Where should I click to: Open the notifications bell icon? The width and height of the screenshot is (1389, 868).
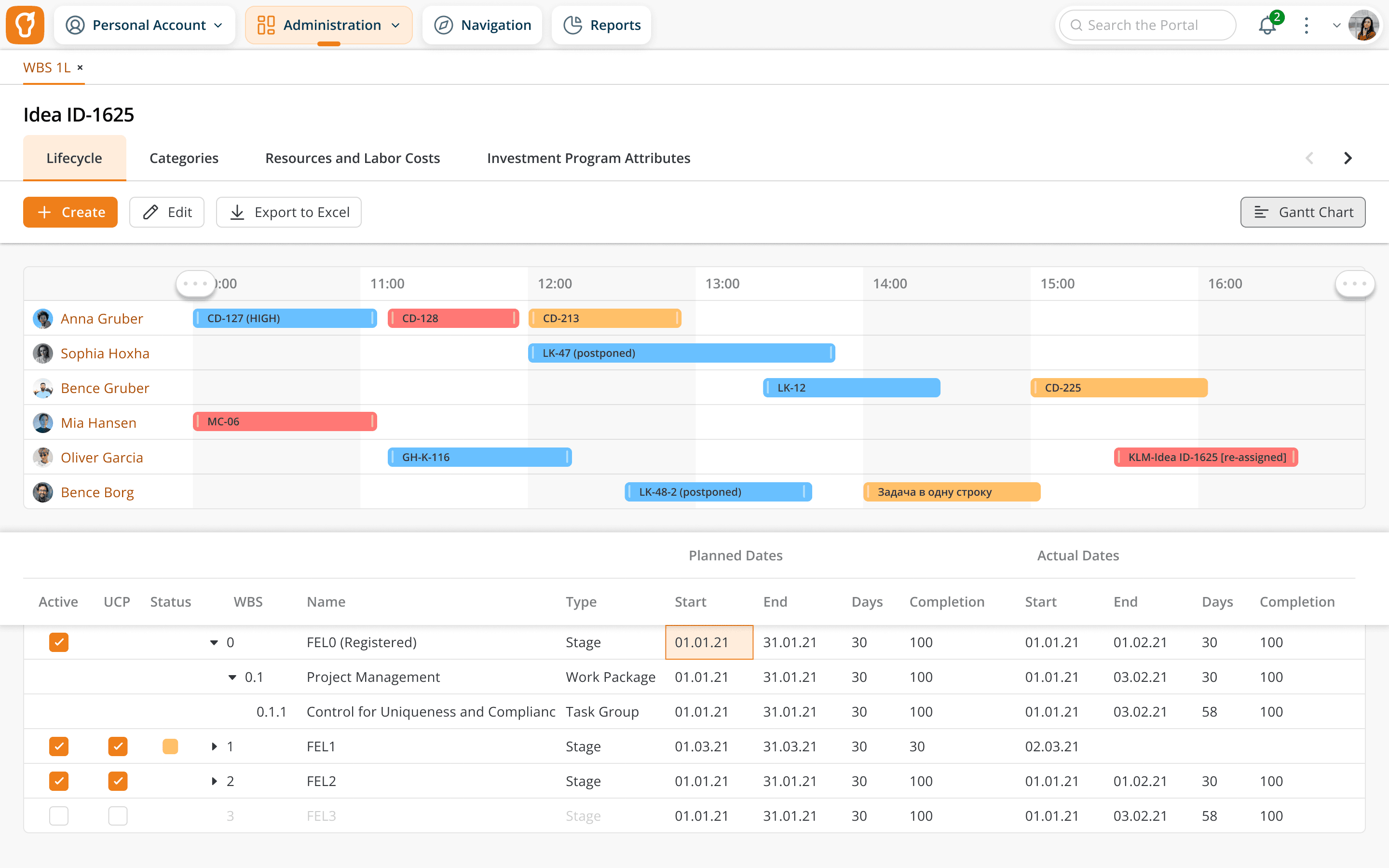pos(1267,26)
